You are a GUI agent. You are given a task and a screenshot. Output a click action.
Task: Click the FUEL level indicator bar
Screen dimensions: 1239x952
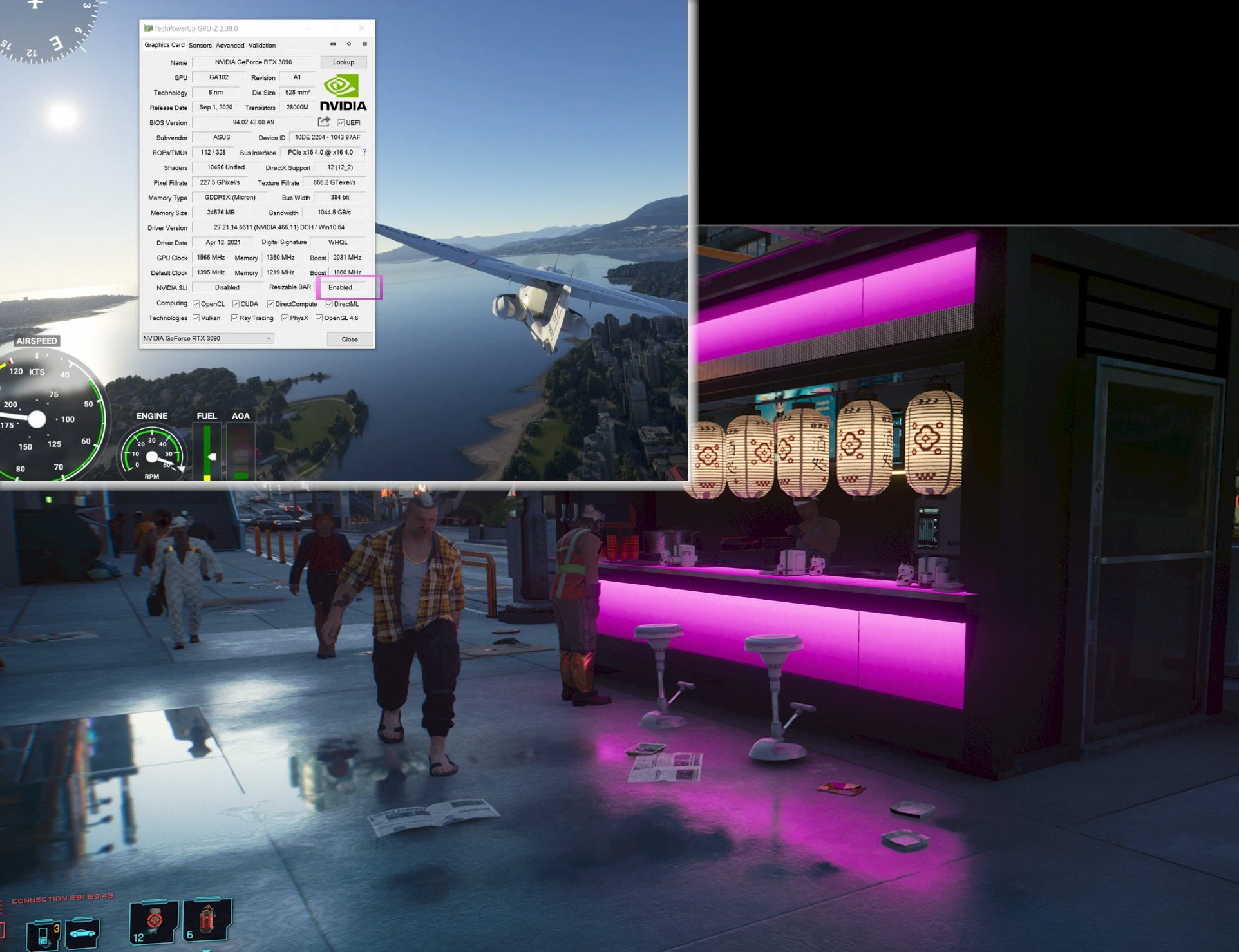click(207, 452)
